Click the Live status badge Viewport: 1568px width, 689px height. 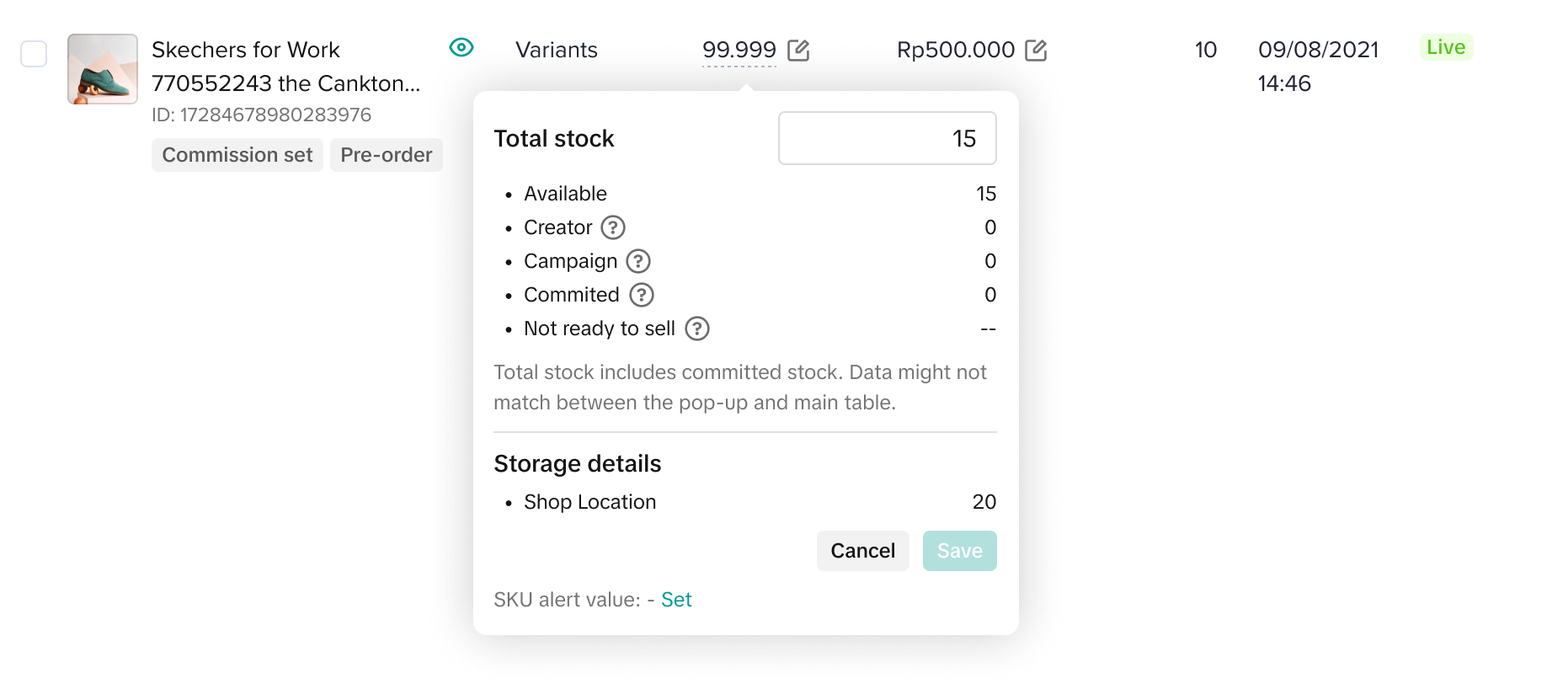pos(1446,47)
